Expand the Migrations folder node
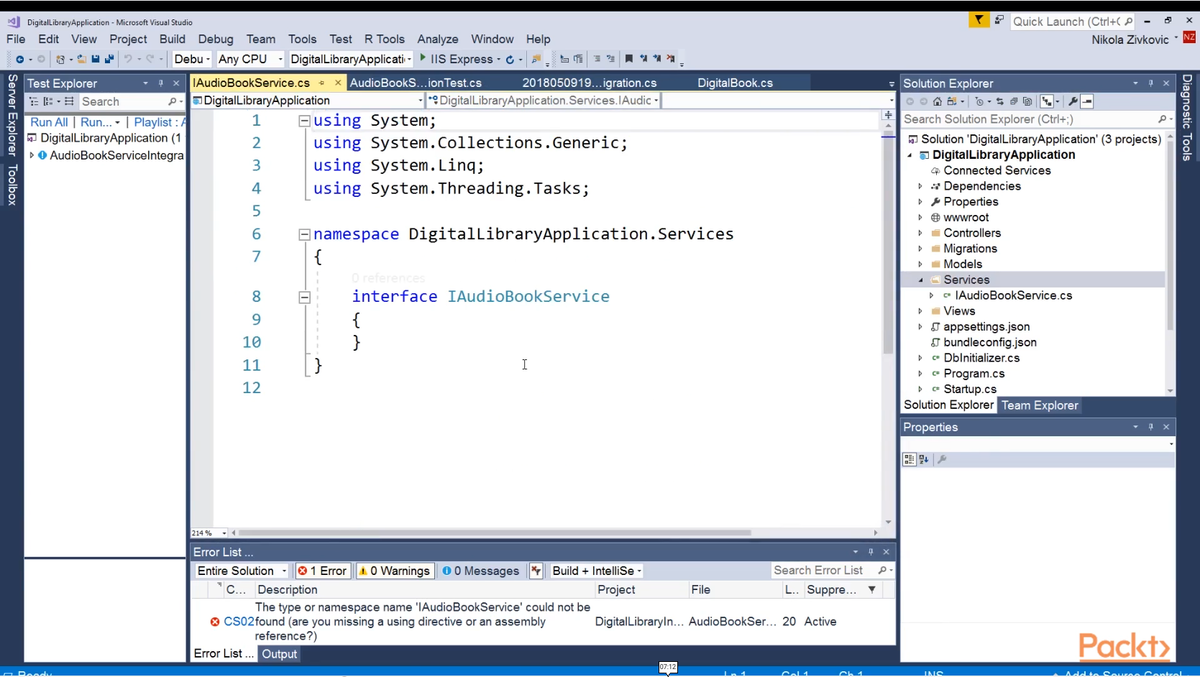This screenshot has width=1200, height=677. 921,249
